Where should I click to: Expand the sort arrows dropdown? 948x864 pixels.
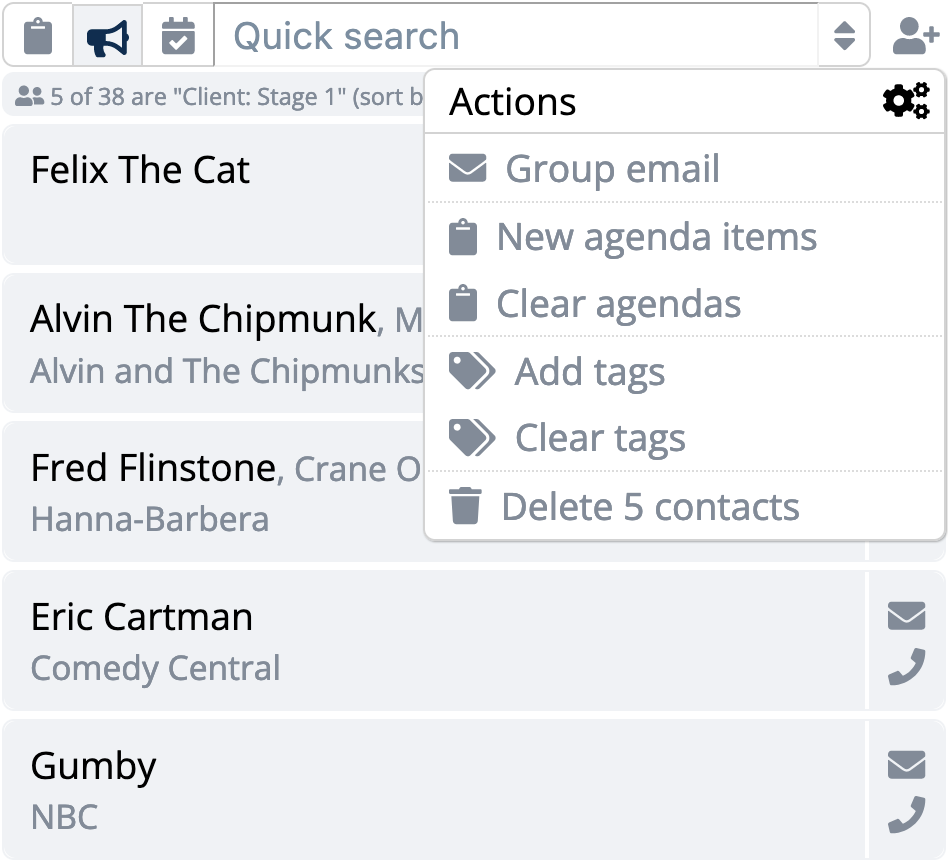point(844,36)
